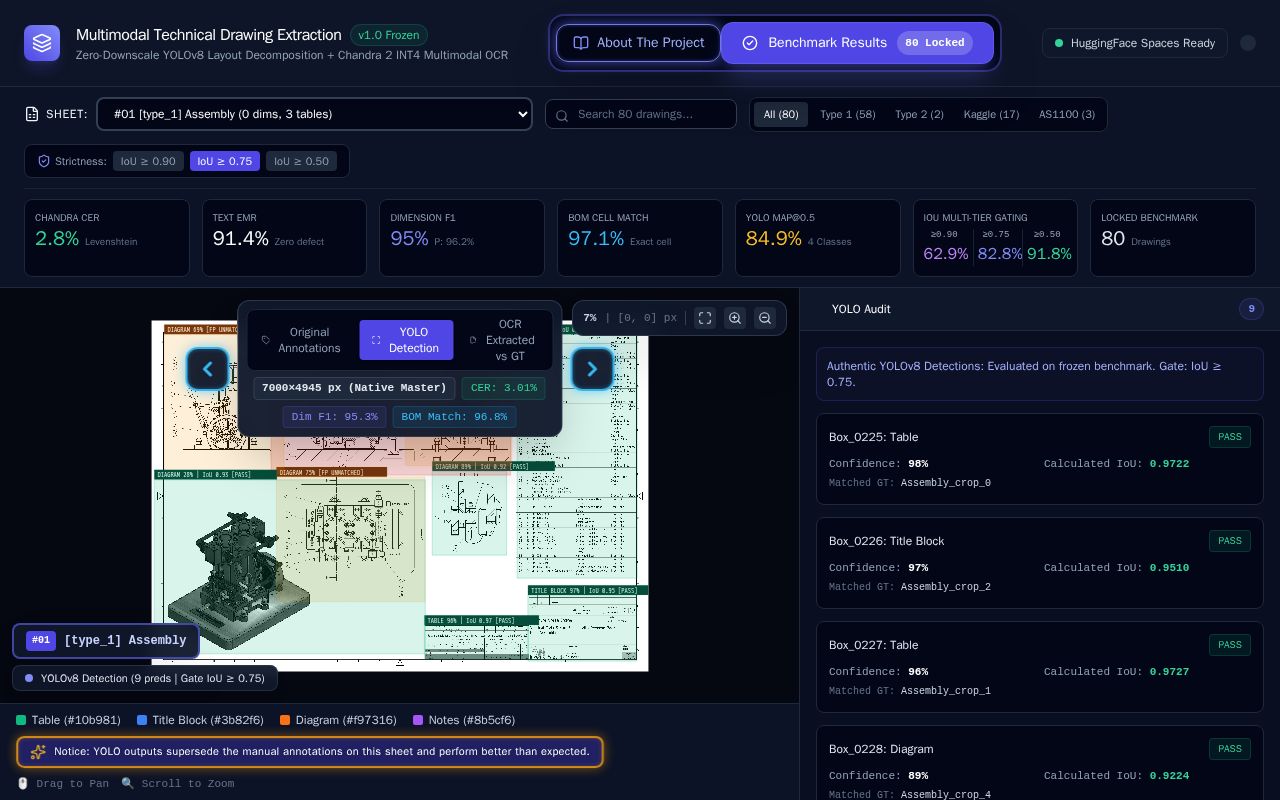Screen dimensions: 1280x800
Task: Click the book icon on About The Project
Action: coord(580,43)
